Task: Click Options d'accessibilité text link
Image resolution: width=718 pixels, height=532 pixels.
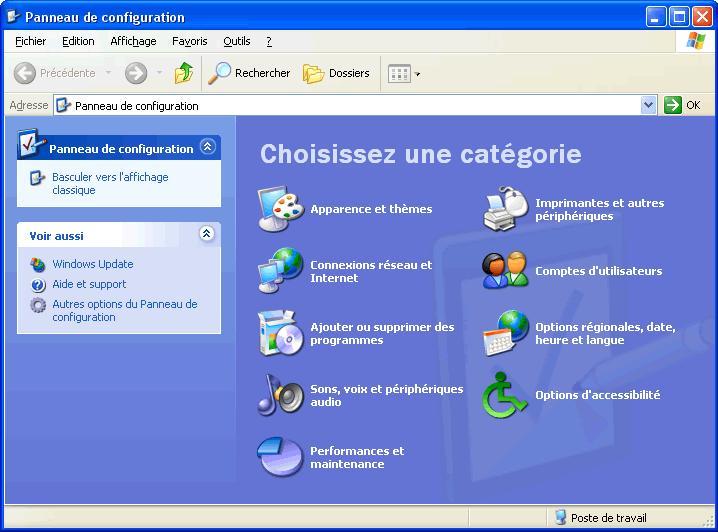Action: coord(598,395)
